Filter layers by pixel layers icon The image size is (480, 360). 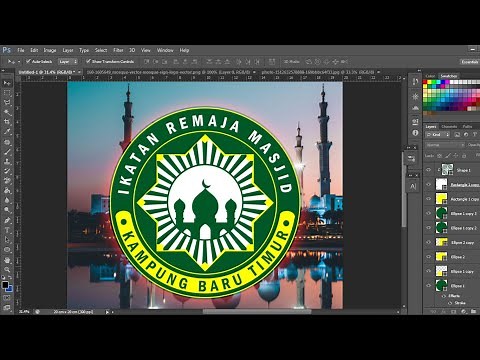coord(457,135)
